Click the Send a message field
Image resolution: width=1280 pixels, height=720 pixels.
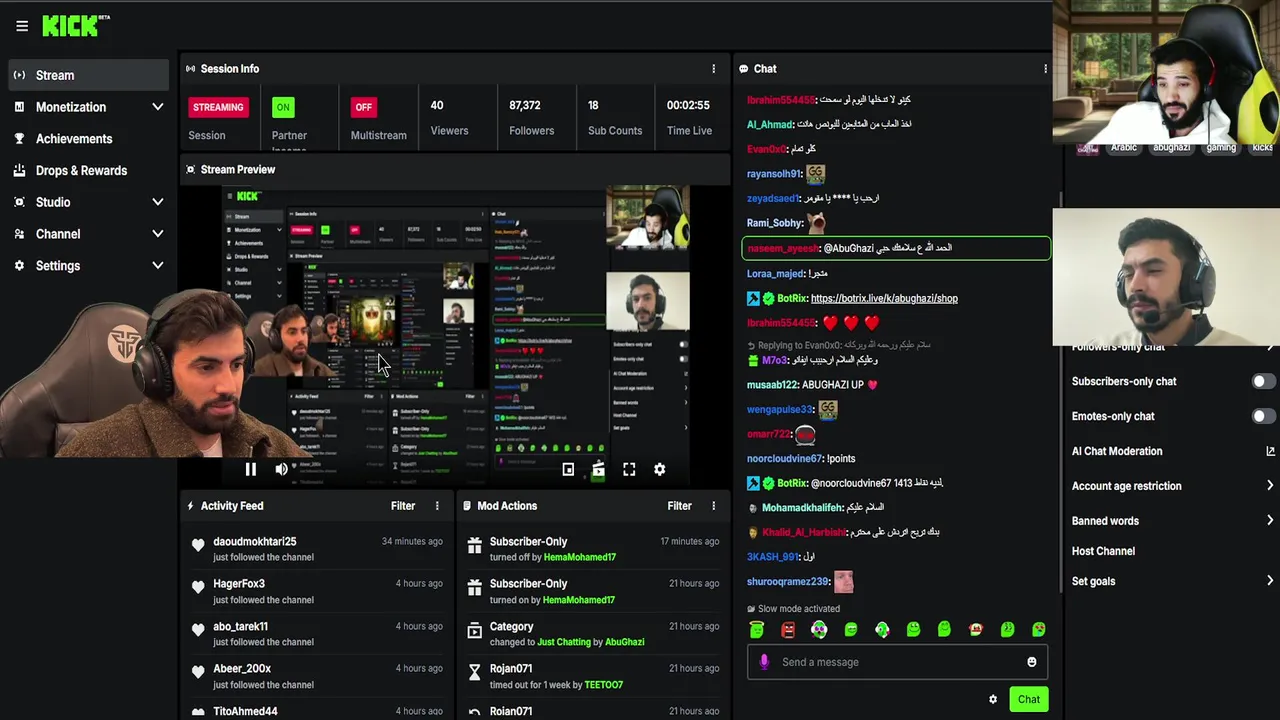pos(897,662)
